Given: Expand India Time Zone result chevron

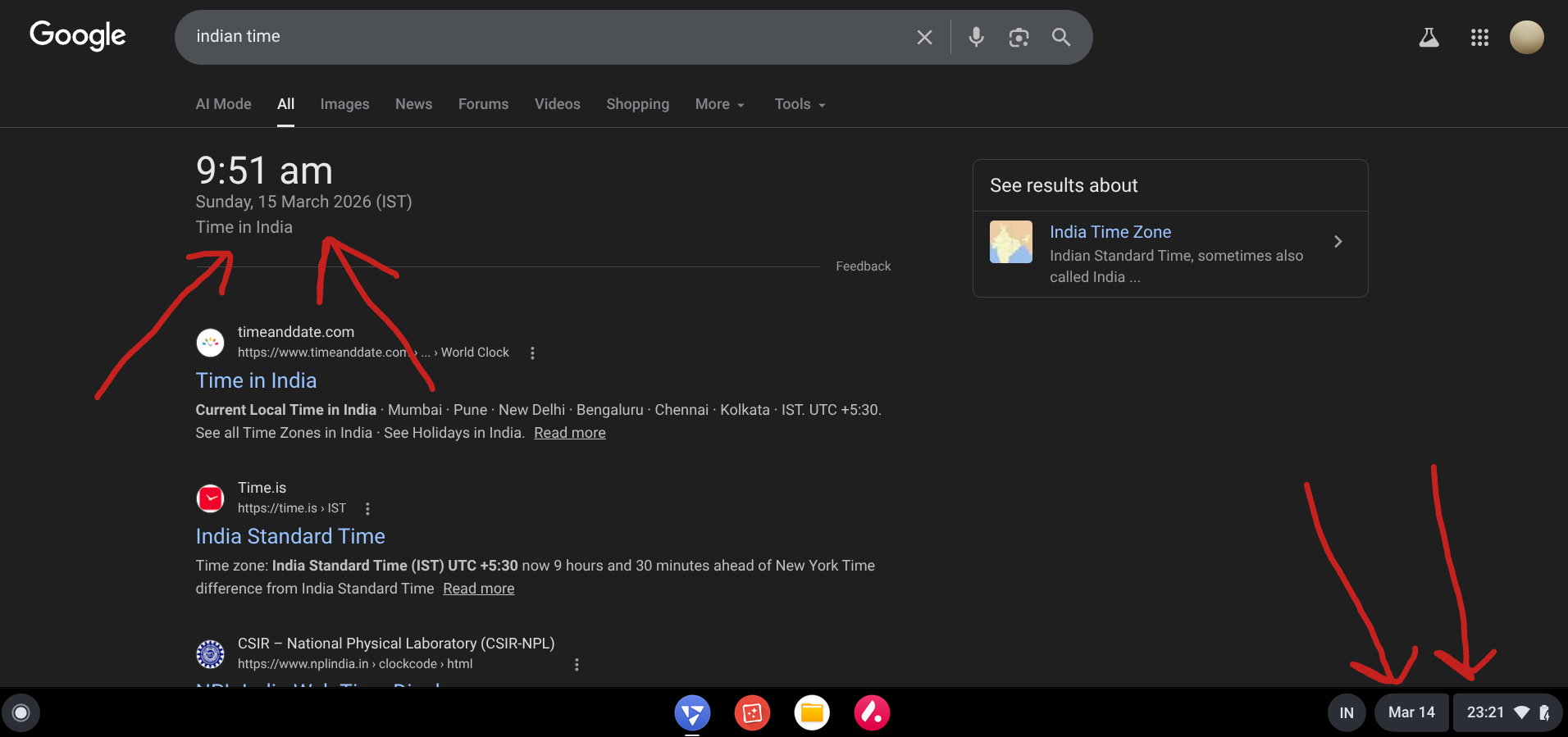Looking at the screenshot, I should pyautogui.click(x=1338, y=241).
